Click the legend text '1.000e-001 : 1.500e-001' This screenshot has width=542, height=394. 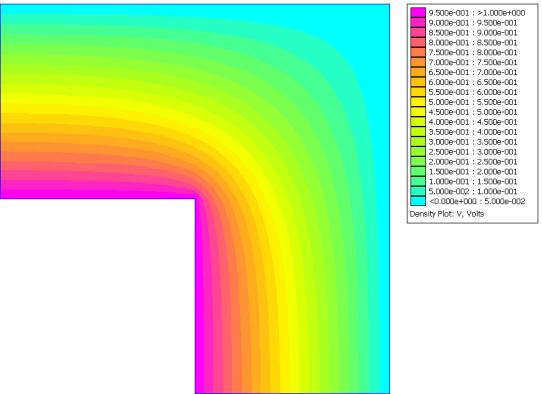(473, 182)
